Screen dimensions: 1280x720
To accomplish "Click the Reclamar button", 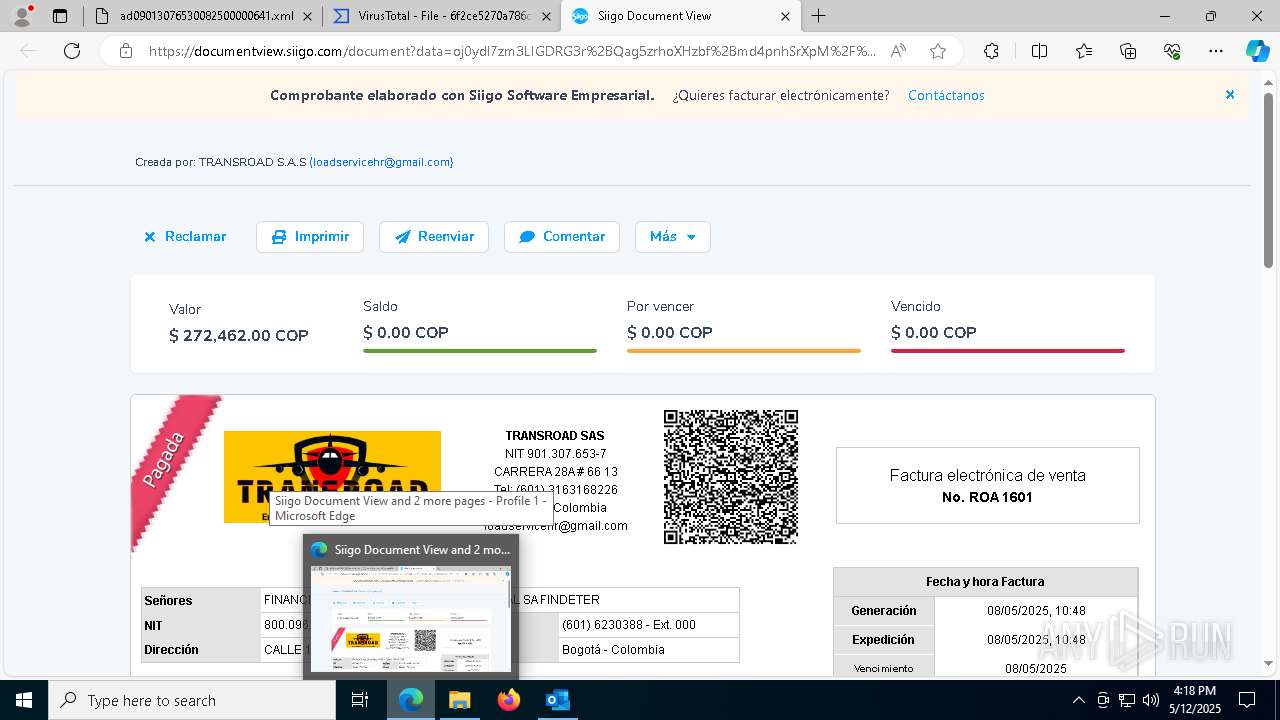I will (x=186, y=237).
